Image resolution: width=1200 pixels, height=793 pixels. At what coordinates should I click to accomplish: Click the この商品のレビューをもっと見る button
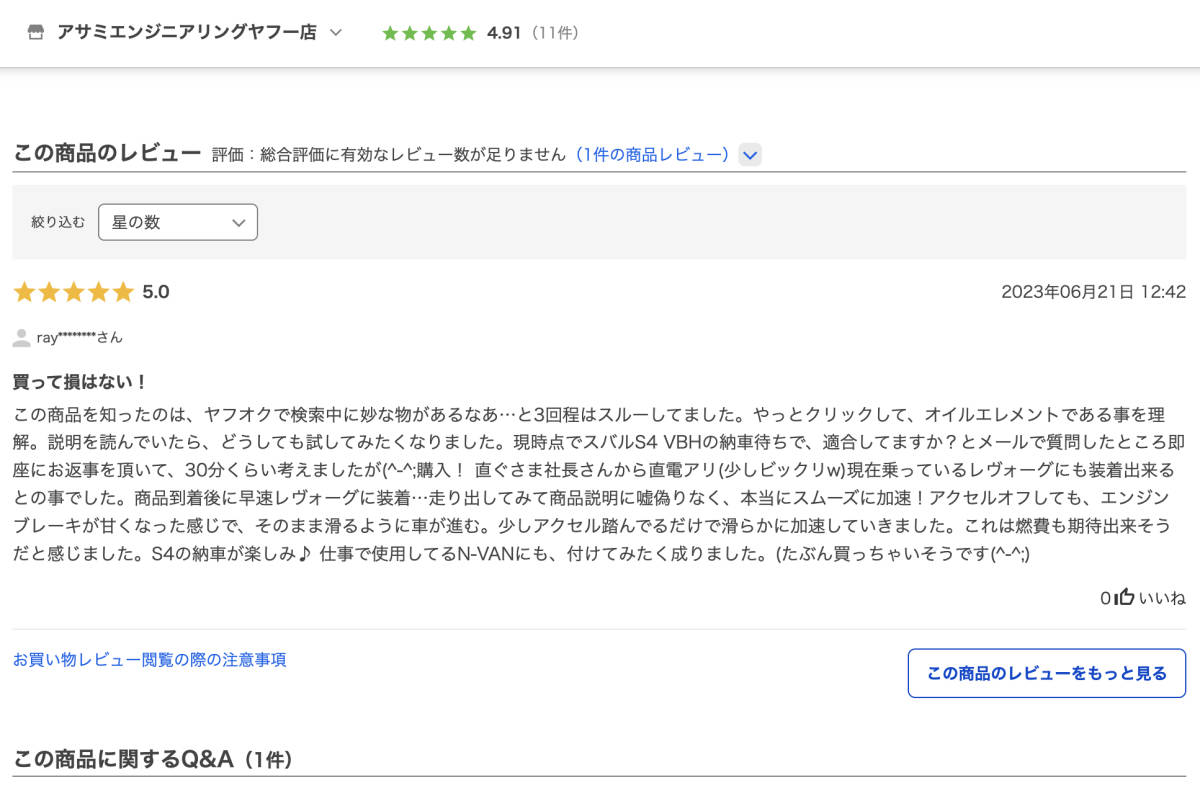(x=1046, y=673)
